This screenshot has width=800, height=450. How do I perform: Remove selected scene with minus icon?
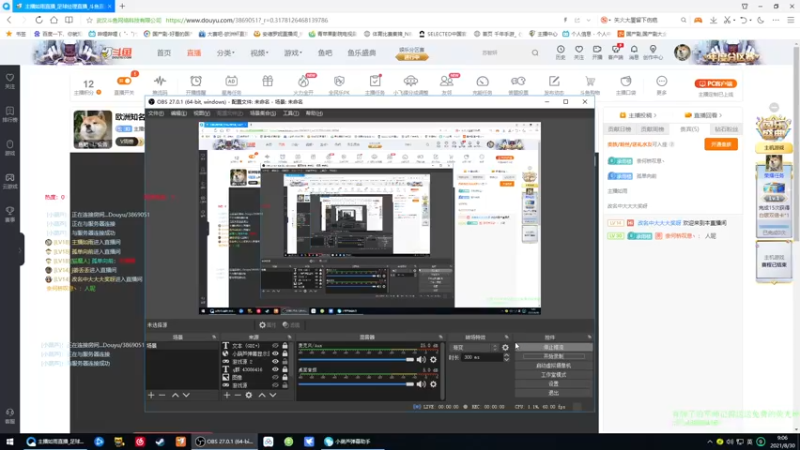coord(162,395)
